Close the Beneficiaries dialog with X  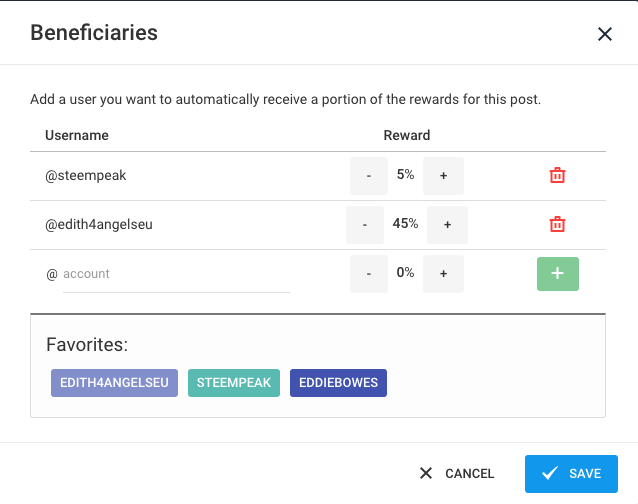coord(604,34)
